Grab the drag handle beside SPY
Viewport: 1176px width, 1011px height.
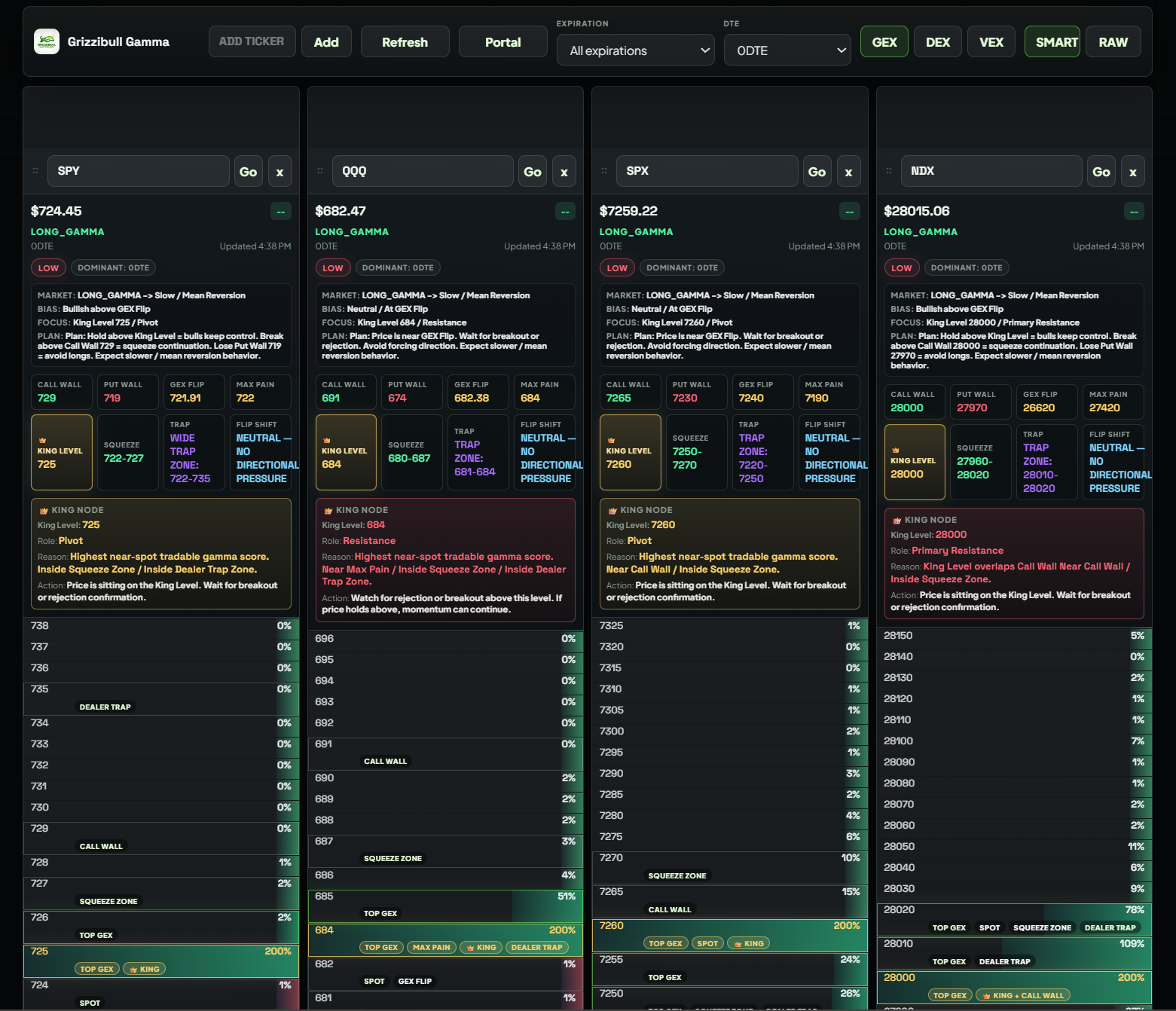click(x=35, y=171)
